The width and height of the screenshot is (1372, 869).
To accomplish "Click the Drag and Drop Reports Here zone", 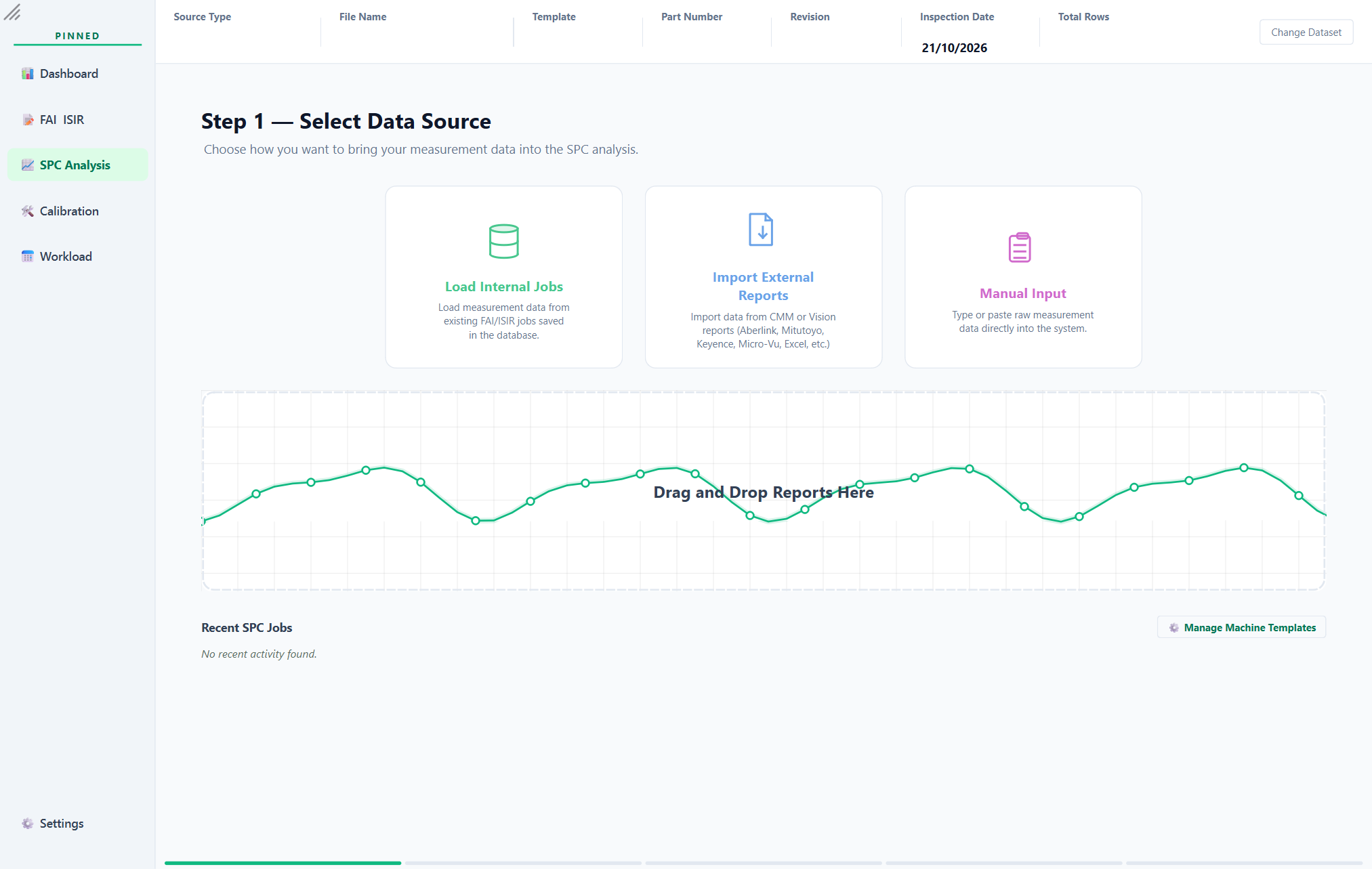I will coord(763,491).
